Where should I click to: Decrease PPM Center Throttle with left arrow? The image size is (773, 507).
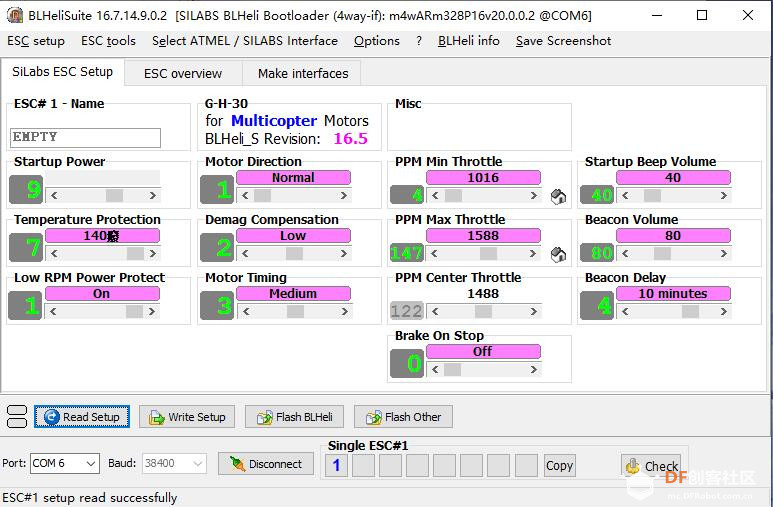[x=435, y=312]
